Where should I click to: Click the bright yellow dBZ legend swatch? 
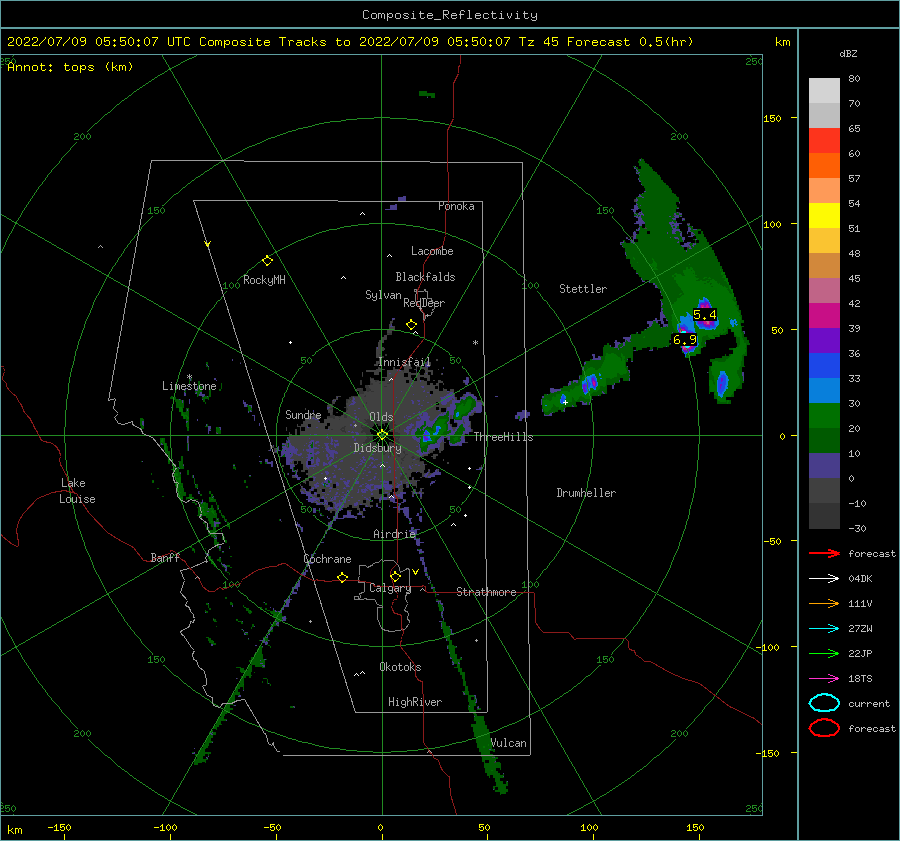[x=824, y=215]
